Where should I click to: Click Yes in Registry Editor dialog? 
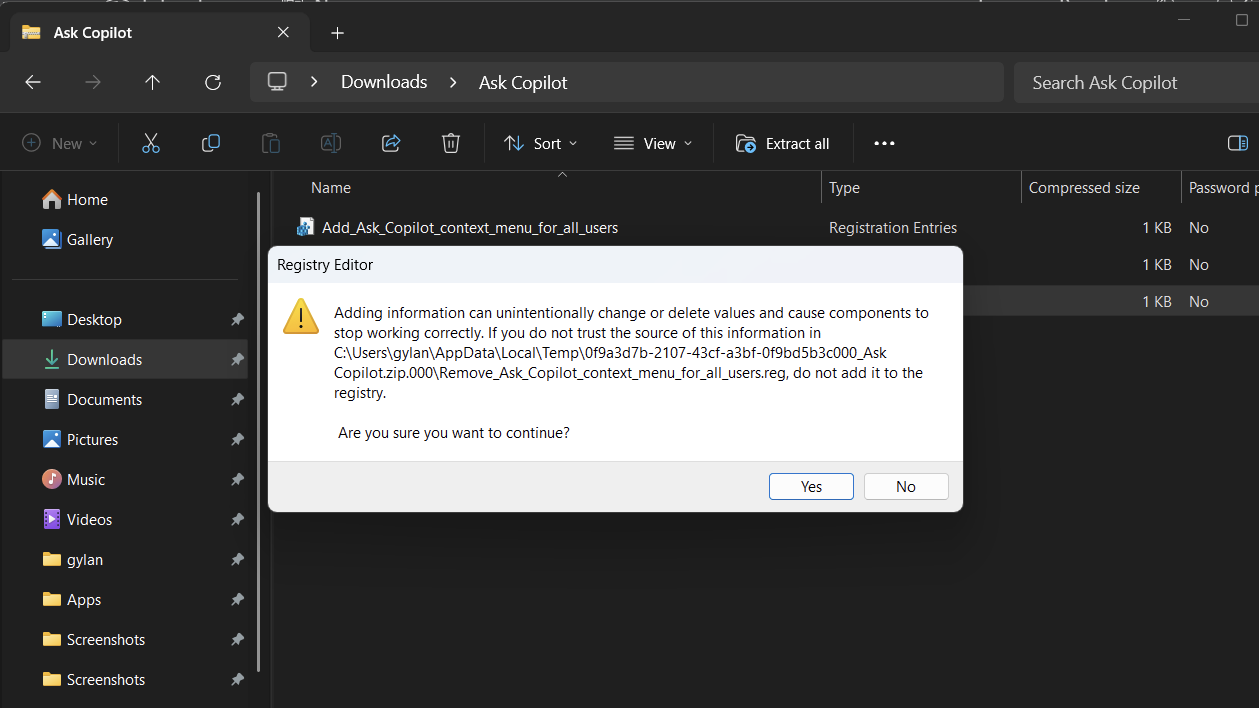click(x=811, y=486)
